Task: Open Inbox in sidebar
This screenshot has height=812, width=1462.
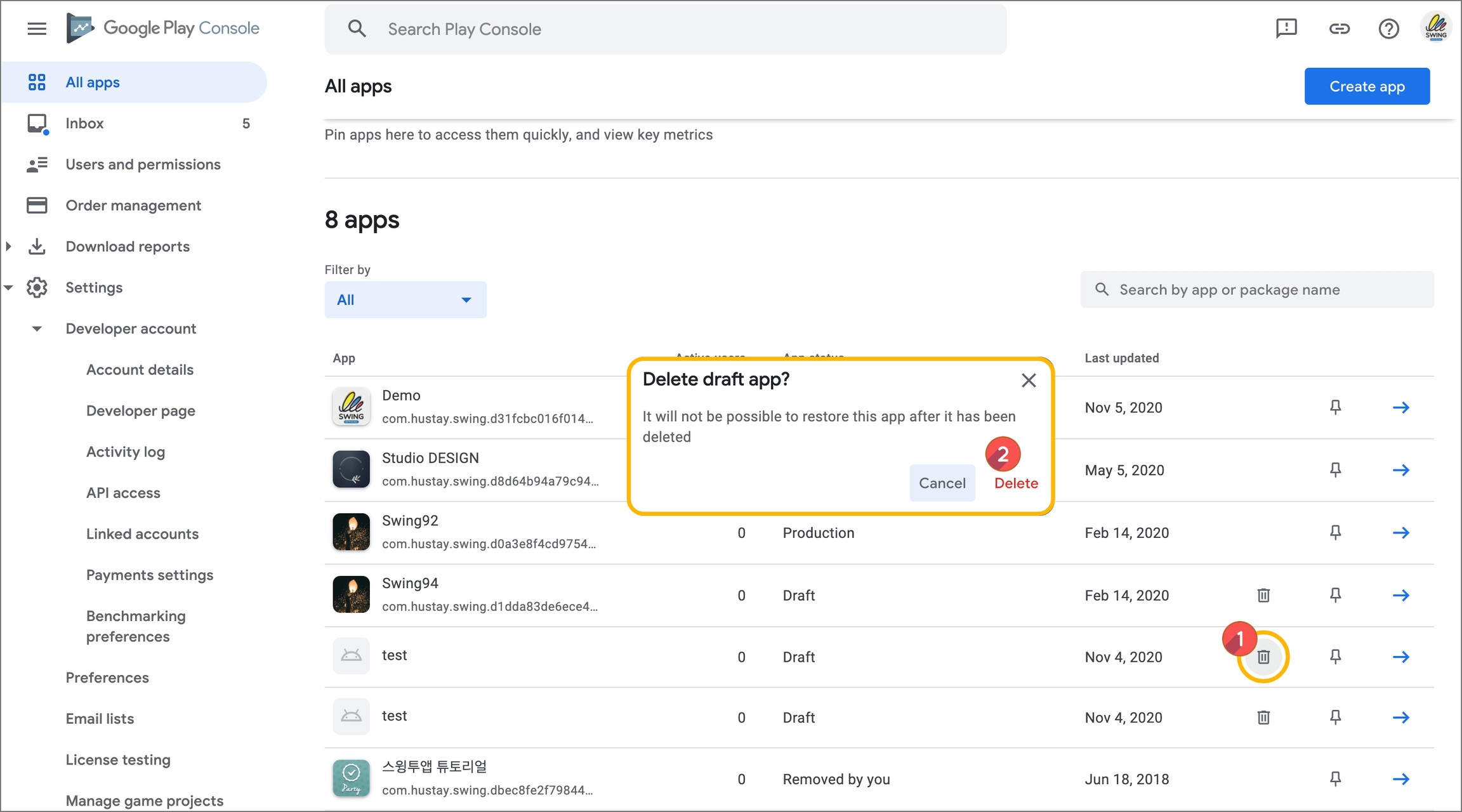Action: [x=84, y=124]
